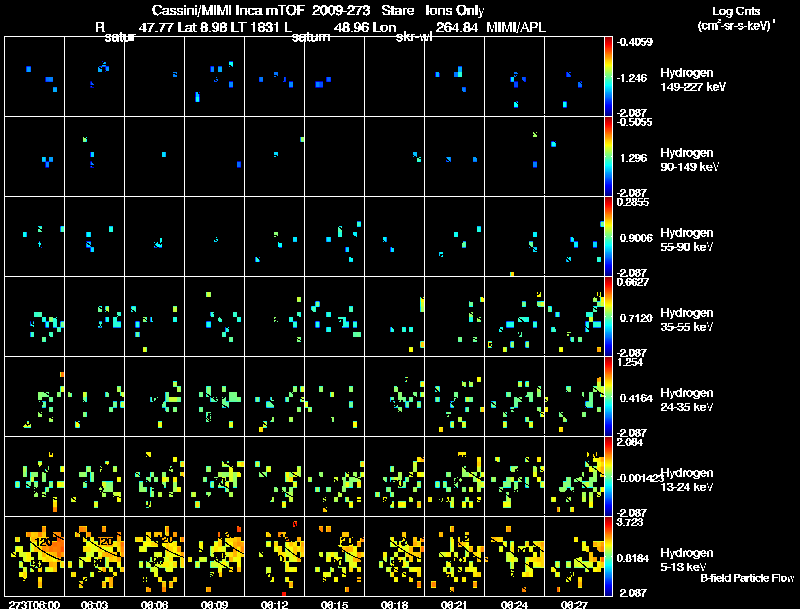This screenshot has height=609, width=800.
Task: Click the '2009-273' date in the title
Action: point(340,11)
